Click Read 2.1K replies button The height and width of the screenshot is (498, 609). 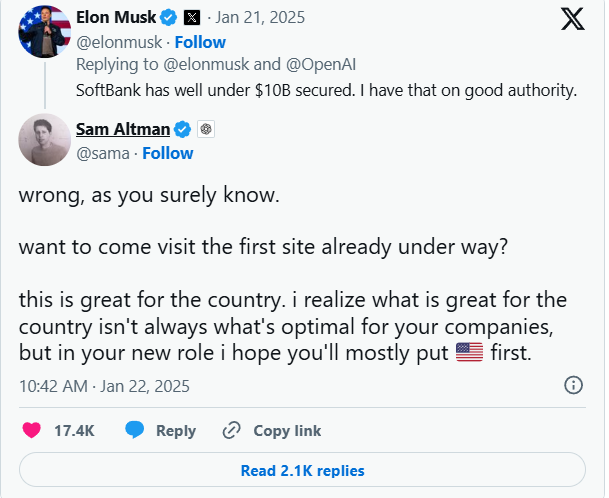pyautogui.click(x=302, y=470)
